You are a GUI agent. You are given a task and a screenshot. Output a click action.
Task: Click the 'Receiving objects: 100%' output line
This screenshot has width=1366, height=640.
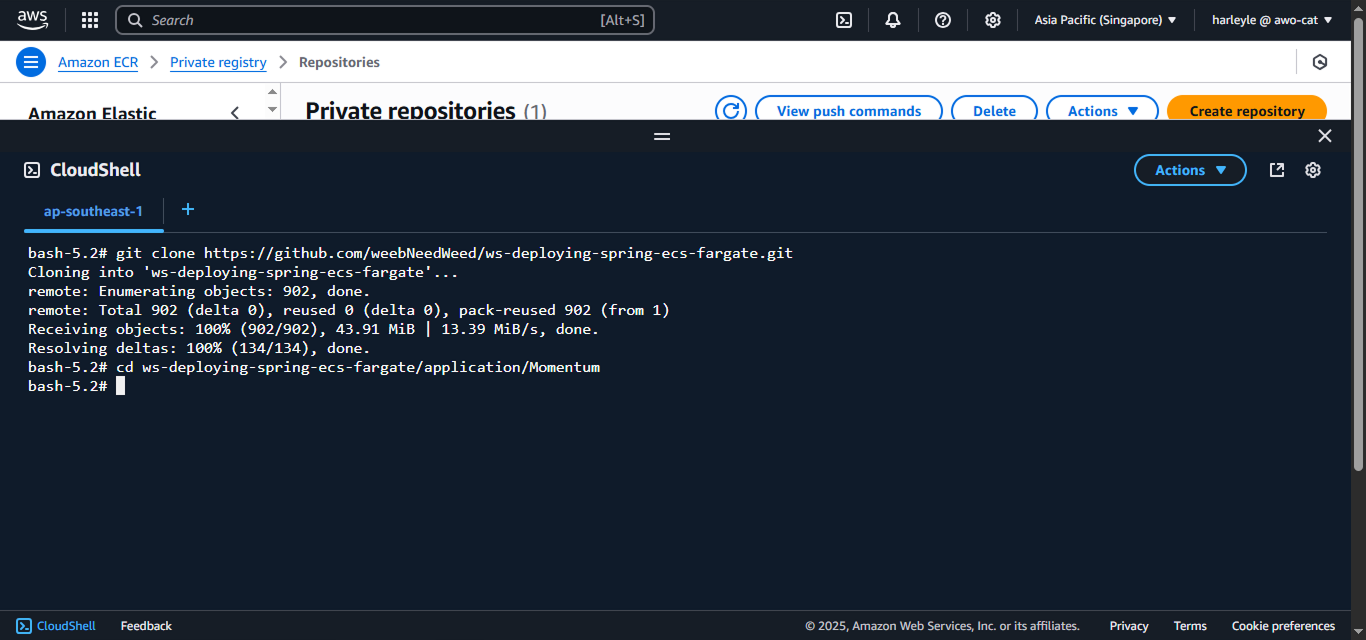[313, 329]
